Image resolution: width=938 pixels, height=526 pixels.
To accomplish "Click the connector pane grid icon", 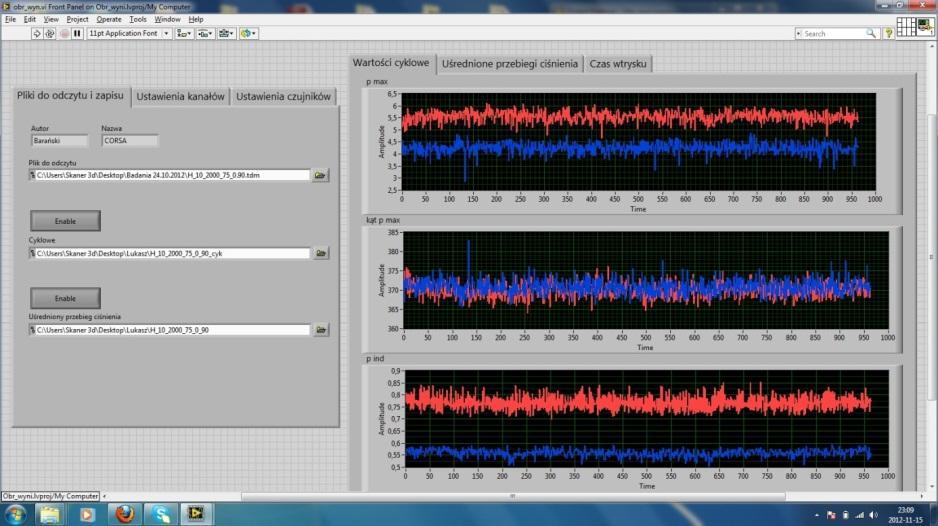I will [x=906, y=26].
